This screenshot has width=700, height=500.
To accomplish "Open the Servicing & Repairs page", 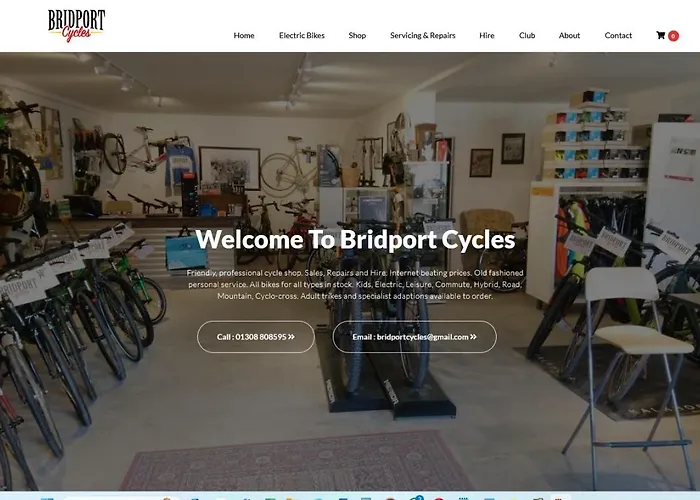I will coord(423,35).
